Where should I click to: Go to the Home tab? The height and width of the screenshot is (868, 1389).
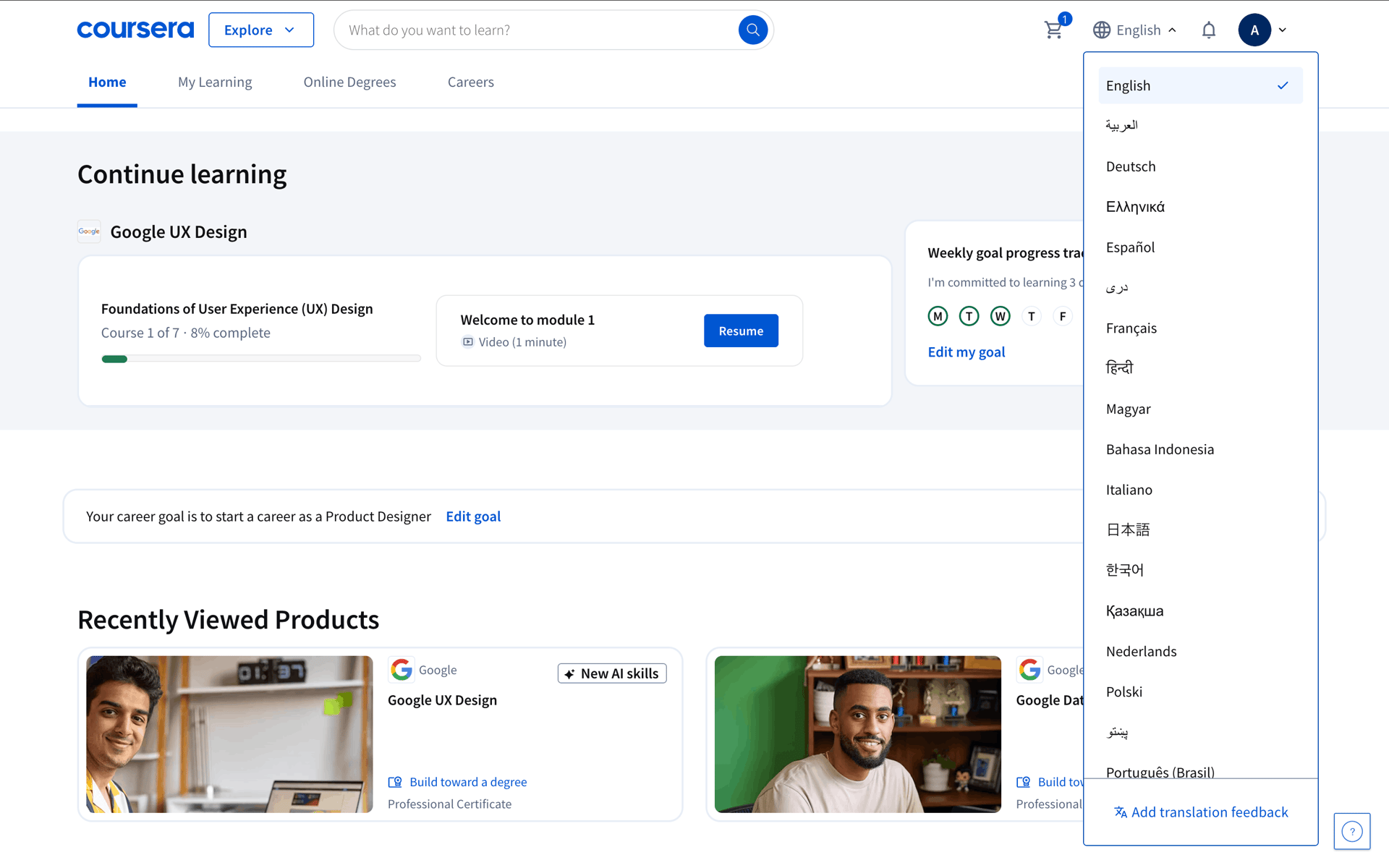tap(107, 82)
